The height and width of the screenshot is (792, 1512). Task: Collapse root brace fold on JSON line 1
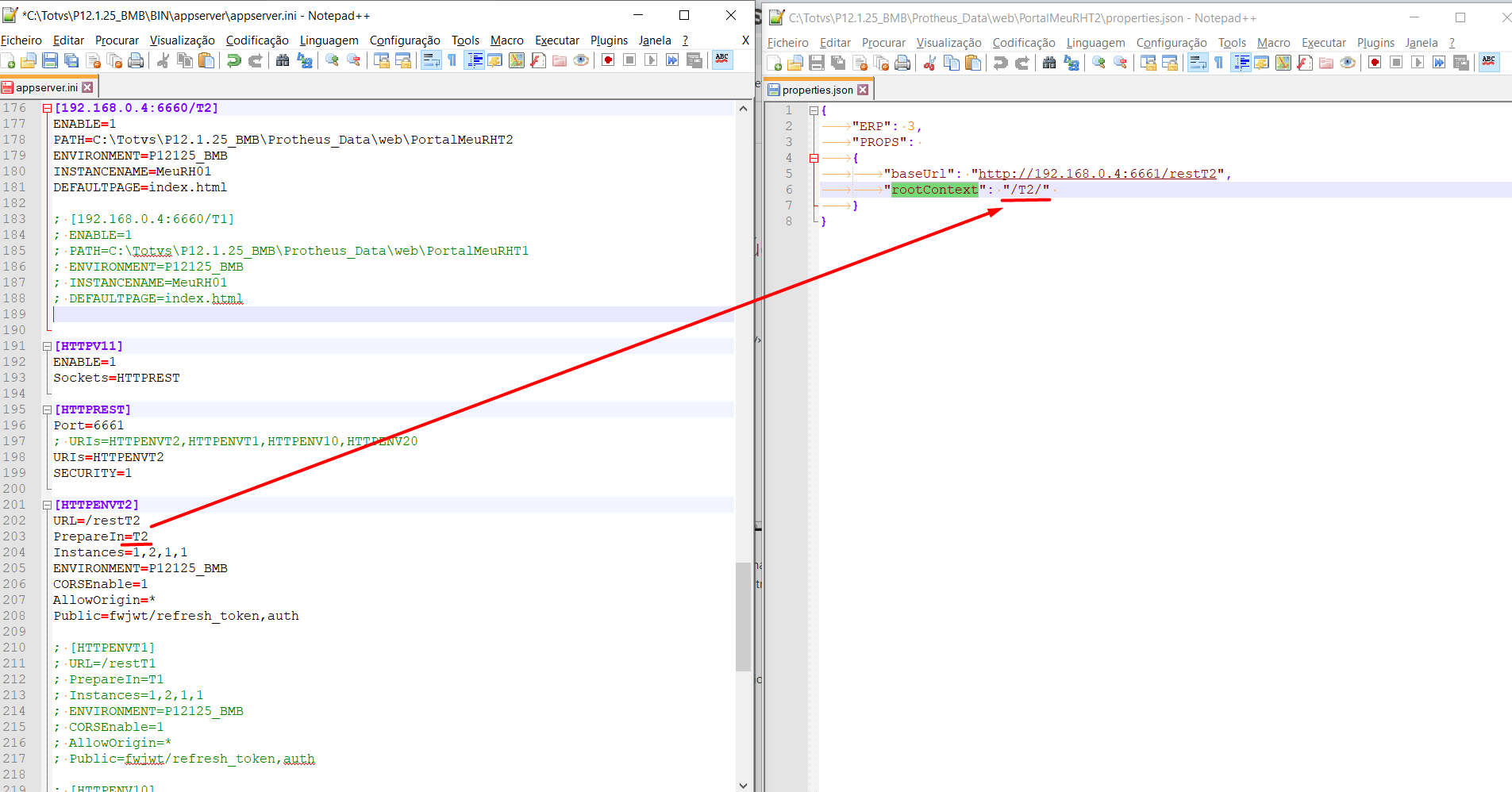(x=814, y=110)
